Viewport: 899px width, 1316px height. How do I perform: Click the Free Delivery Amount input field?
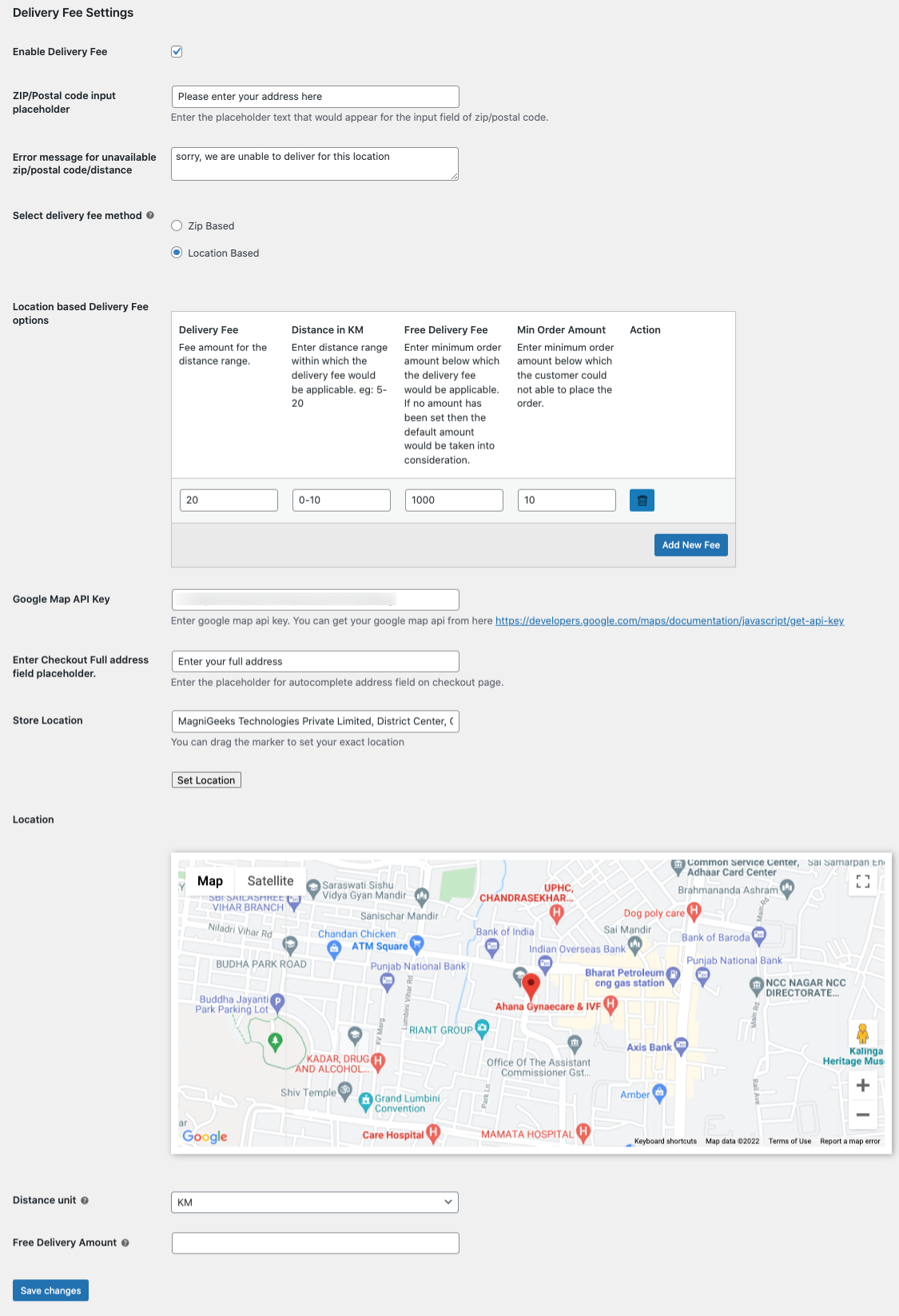click(315, 1243)
